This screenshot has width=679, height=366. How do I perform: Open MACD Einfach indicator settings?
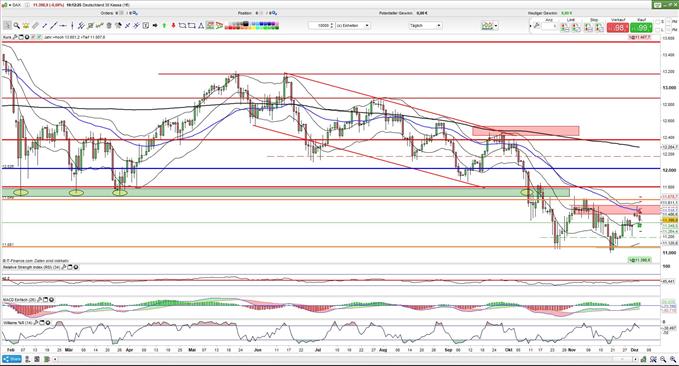point(39,300)
